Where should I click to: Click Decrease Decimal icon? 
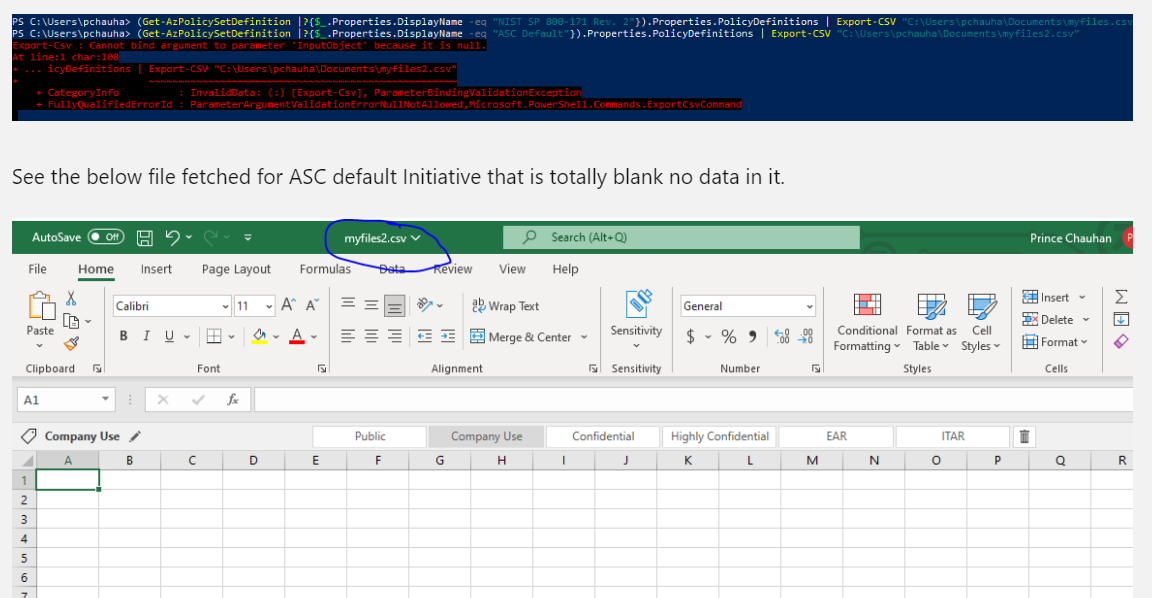click(x=806, y=336)
